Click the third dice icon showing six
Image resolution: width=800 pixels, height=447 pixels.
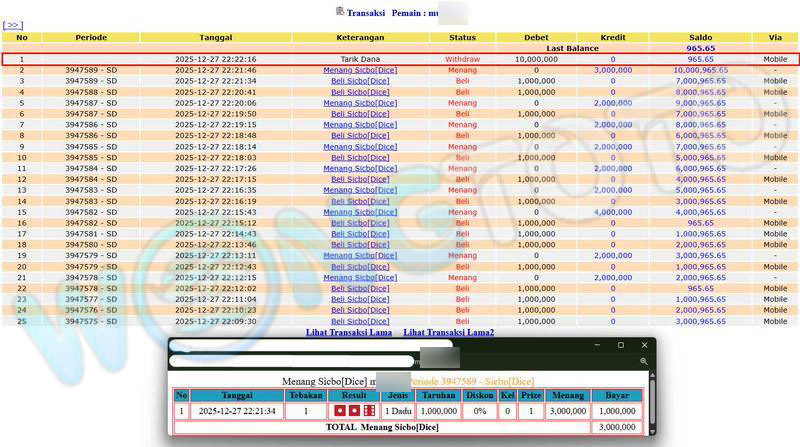click(369, 411)
